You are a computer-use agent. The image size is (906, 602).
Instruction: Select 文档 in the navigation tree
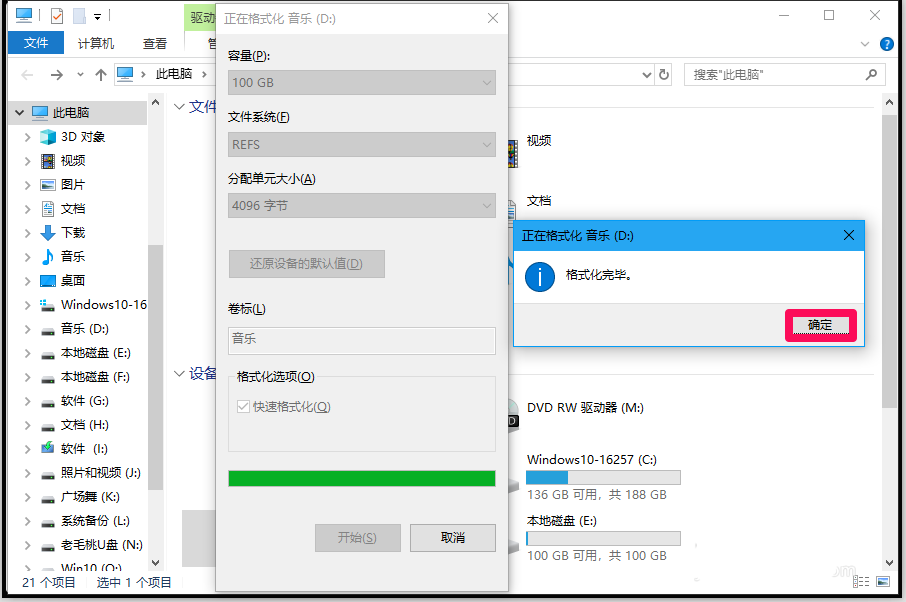point(73,209)
